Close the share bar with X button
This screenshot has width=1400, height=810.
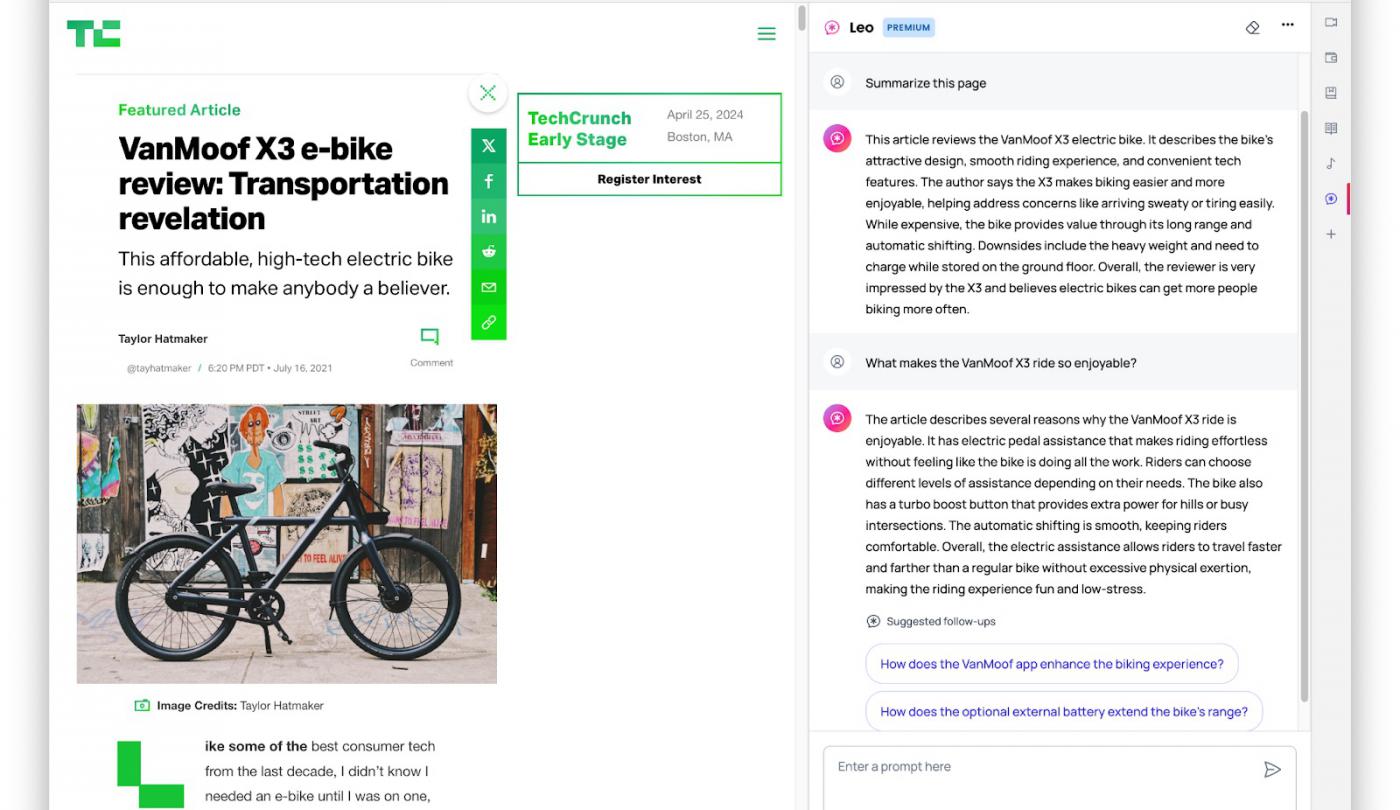pos(488,93)
